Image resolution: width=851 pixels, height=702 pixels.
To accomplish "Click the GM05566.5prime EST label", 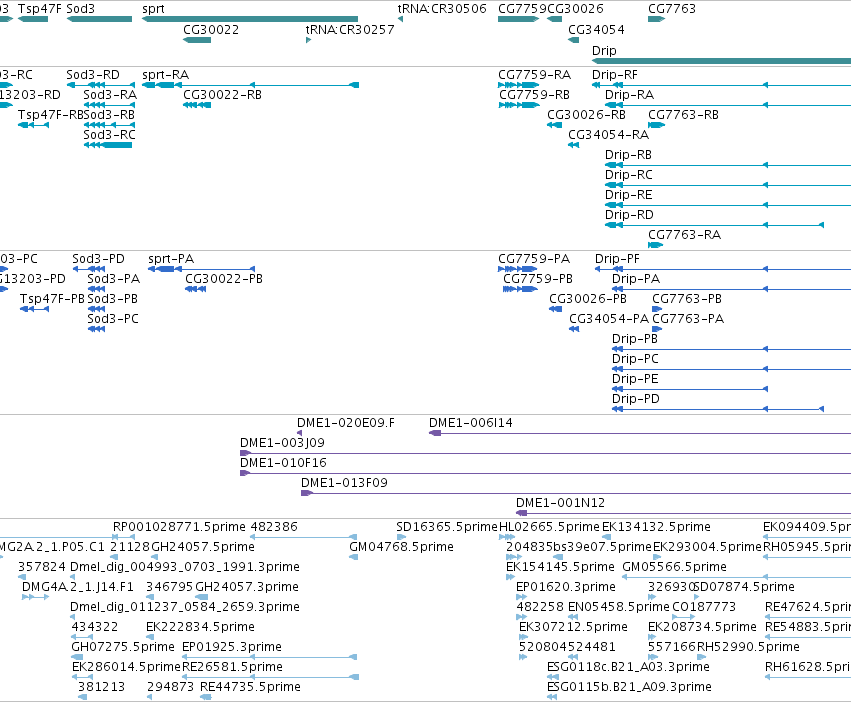I will click(675, 567).
